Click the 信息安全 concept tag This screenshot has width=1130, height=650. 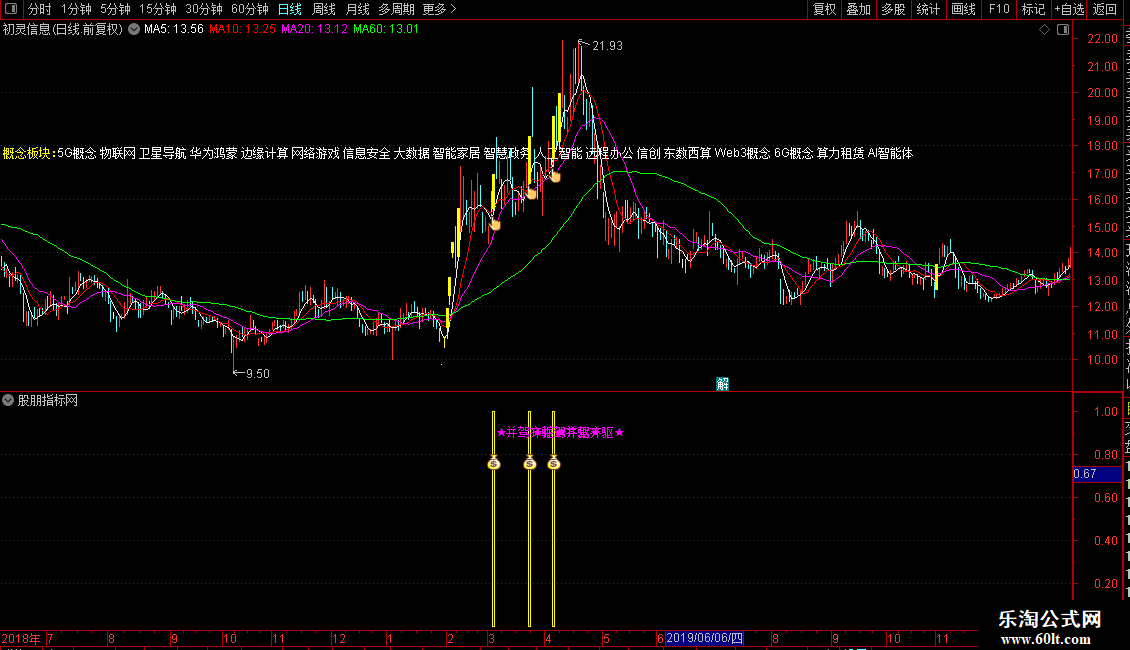point(366,153)
